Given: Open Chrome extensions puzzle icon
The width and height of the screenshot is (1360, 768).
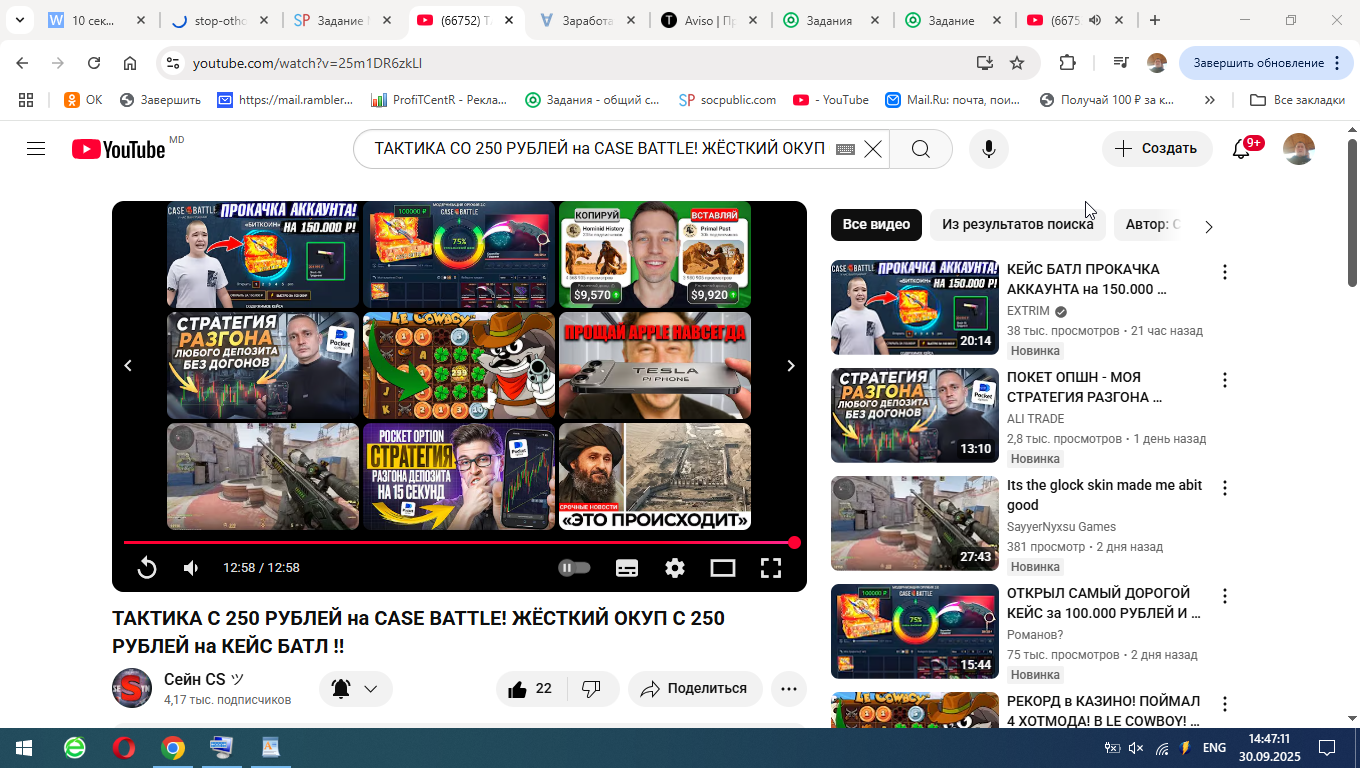Looking at the screenshot, I should (x=1067, y=63).
